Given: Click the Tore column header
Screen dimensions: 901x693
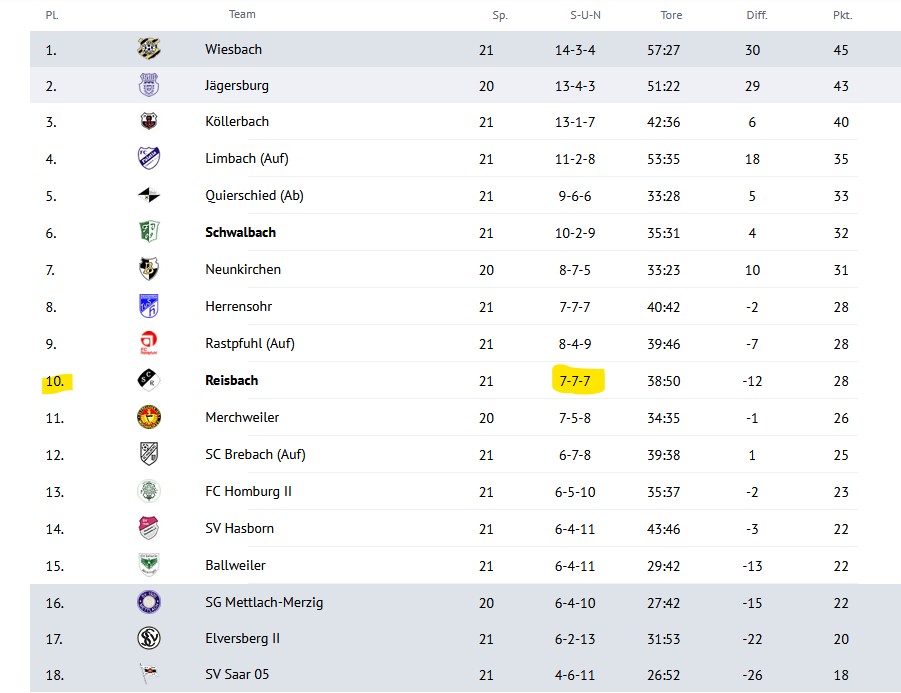Looking at the screenshot, I should (671, 15).
